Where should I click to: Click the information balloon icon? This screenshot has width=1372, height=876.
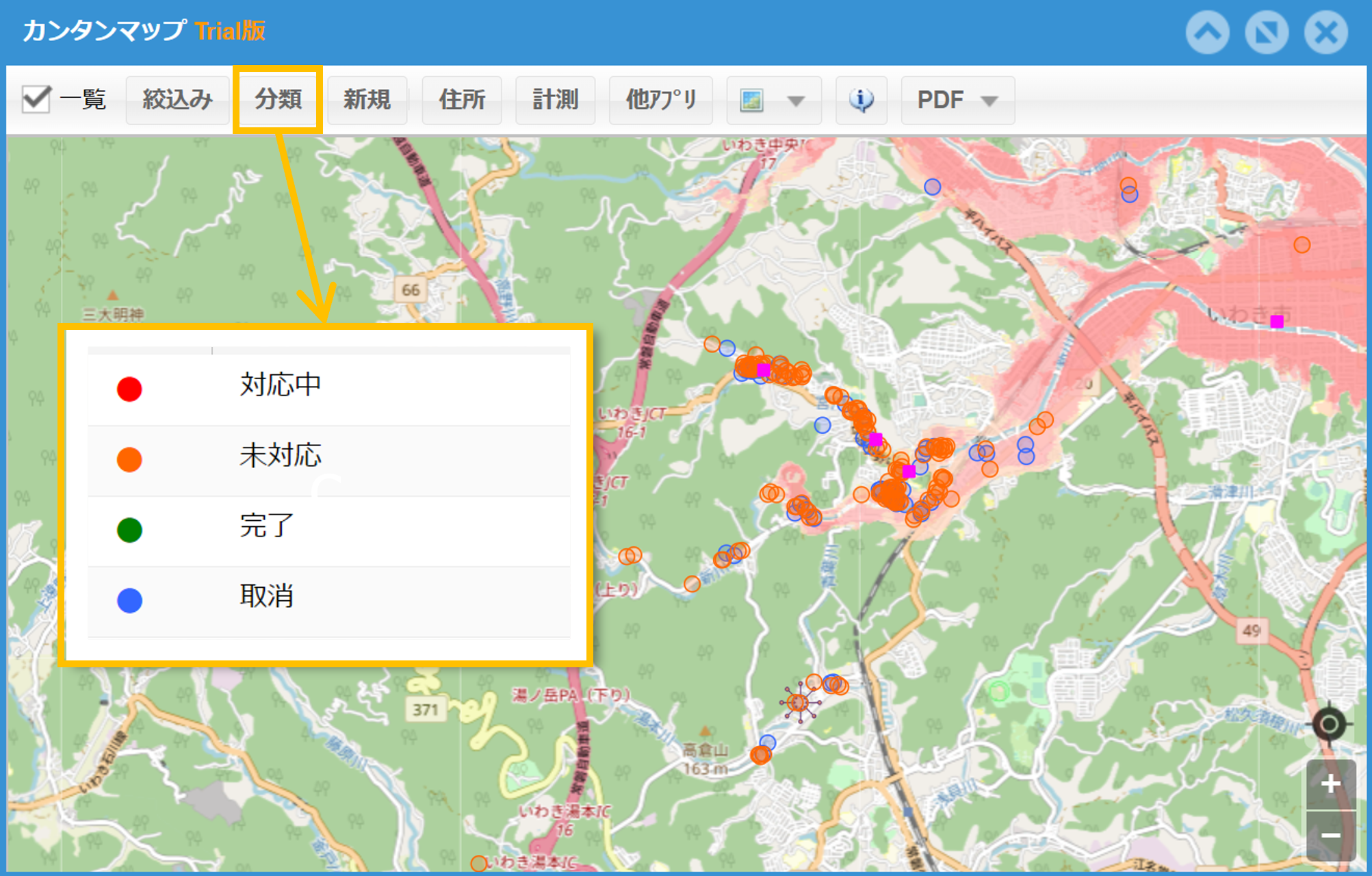click(x=861, y=100)
